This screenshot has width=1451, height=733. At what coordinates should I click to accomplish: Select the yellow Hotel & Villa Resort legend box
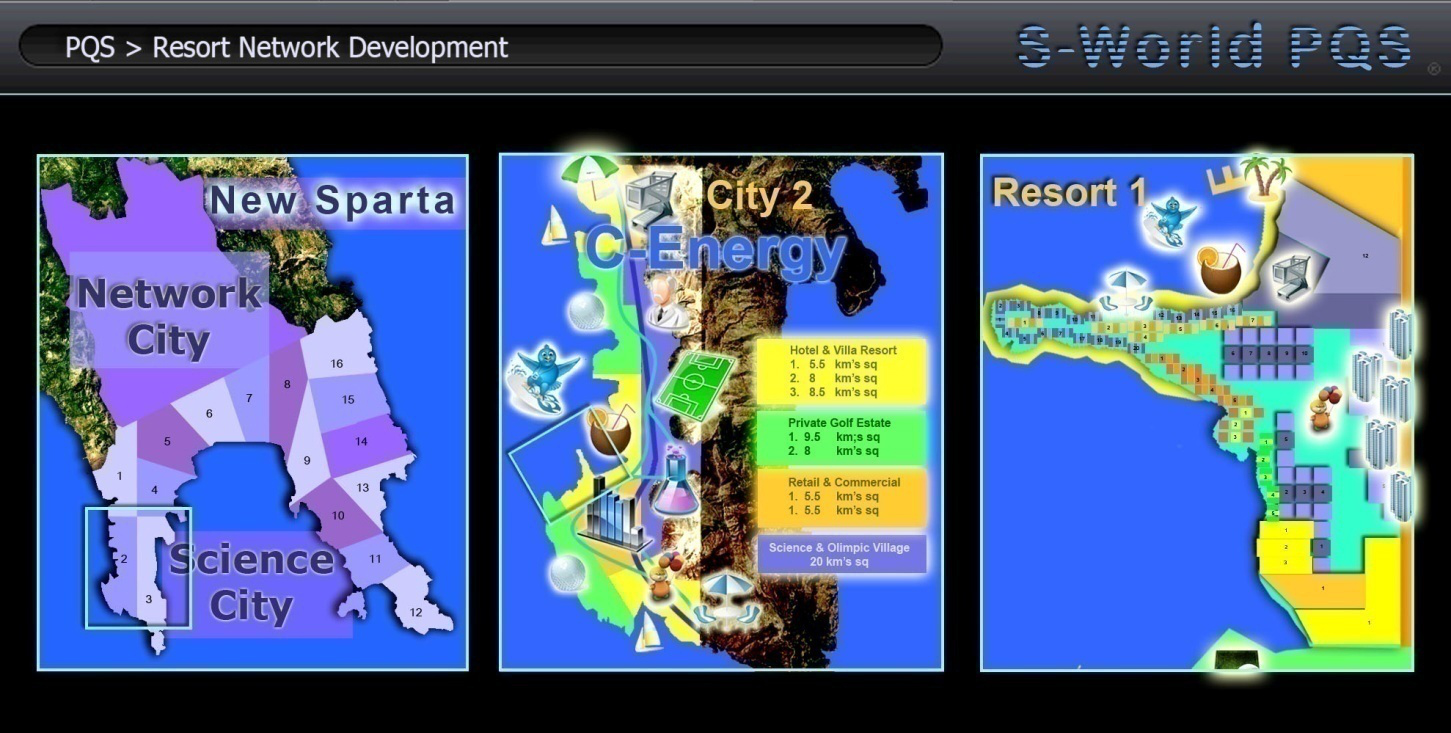pyautogui.click(x=842, y=371)
